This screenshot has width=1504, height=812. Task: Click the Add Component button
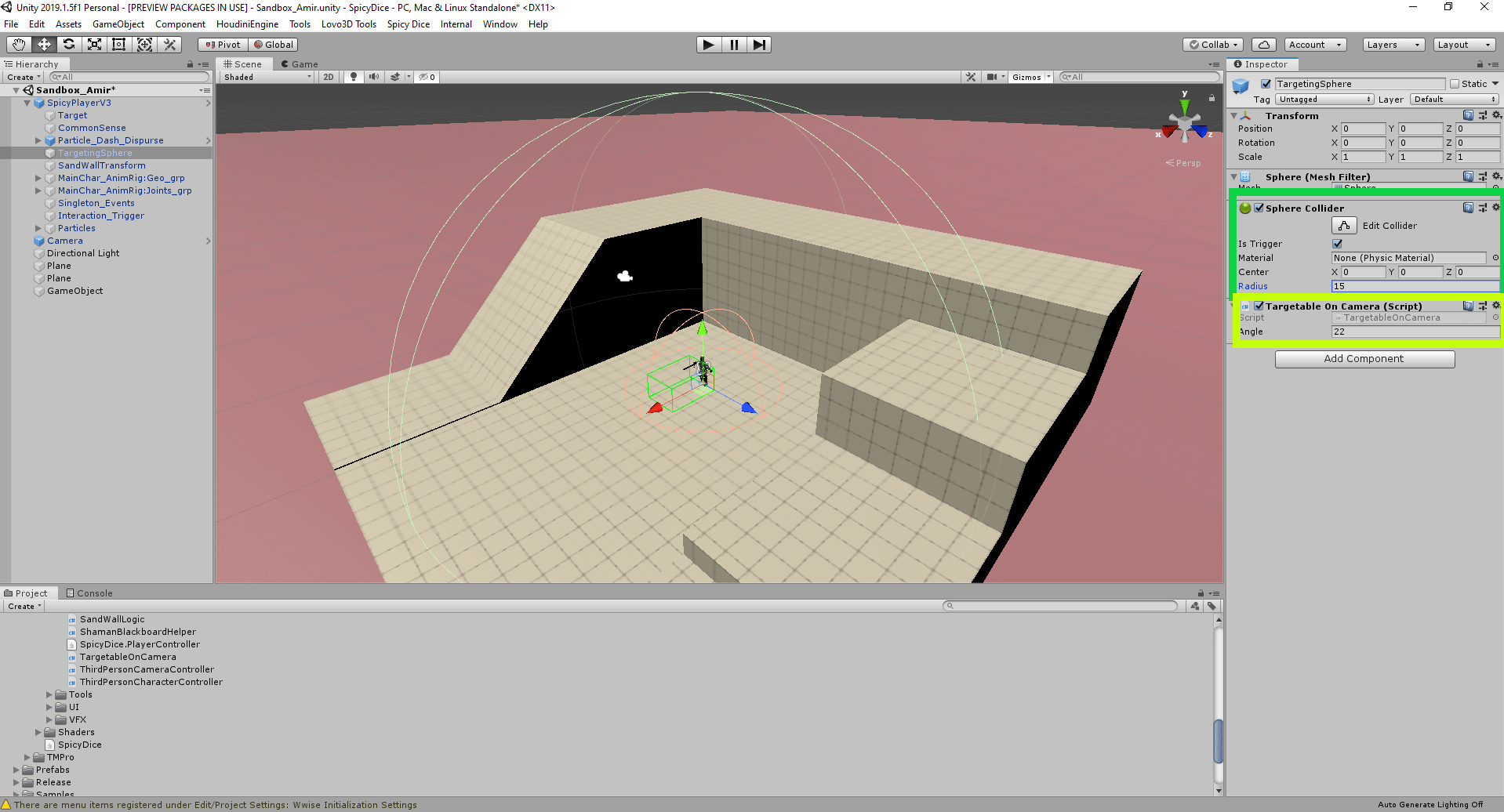(x=1364, y=359)
